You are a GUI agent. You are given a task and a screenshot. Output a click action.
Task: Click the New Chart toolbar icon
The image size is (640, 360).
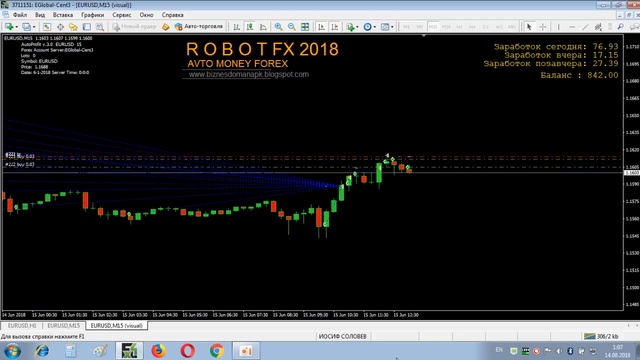click(9, 27)
